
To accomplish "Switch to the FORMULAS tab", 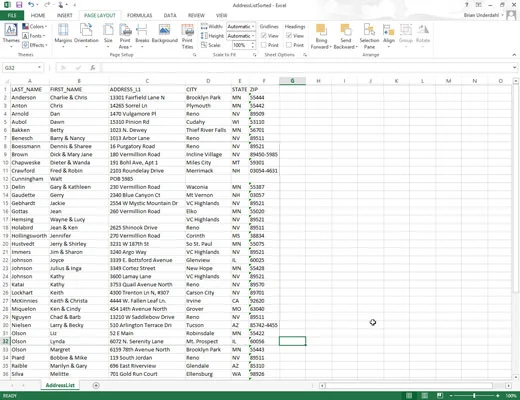I will coord(139,15).
